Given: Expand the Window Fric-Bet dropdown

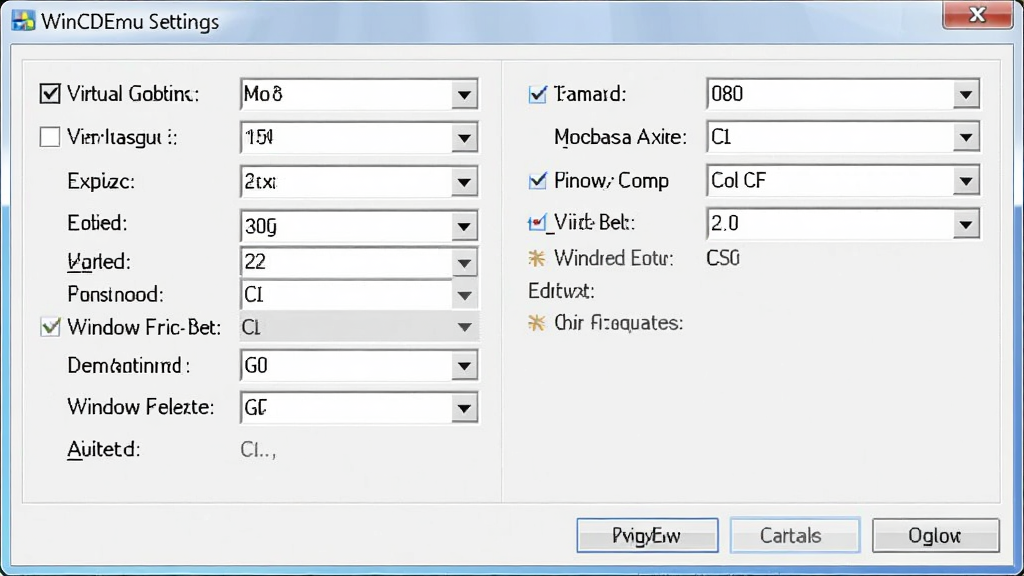Looking at the screenshot, I should (x=359, y=327).
